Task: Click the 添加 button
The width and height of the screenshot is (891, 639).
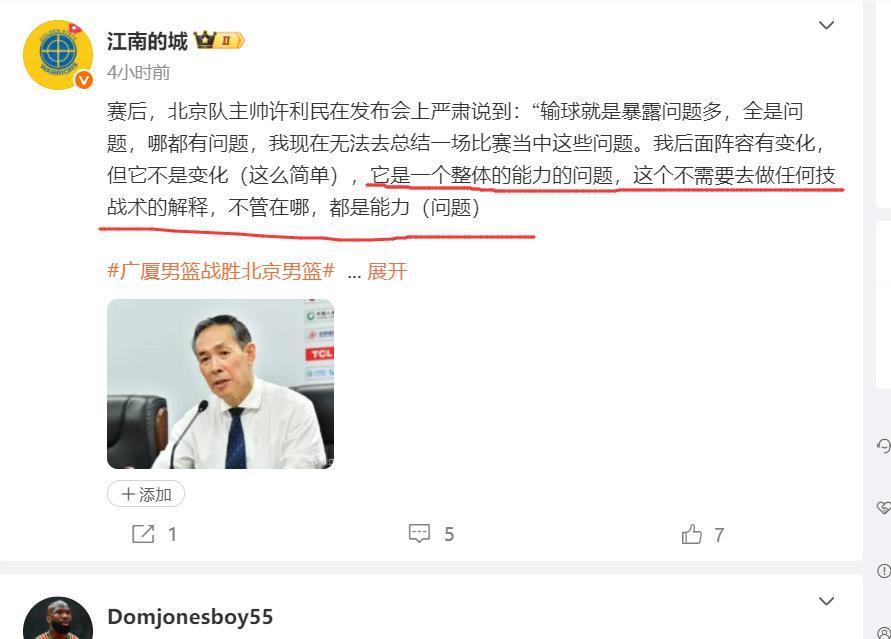Action: pyautogui.click(x=146, y=494)
